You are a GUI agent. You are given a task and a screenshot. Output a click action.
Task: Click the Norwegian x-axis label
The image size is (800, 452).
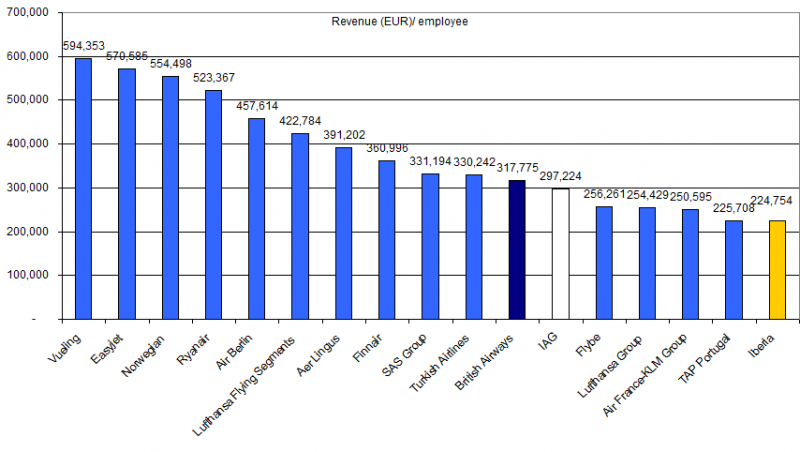point(143,356)
